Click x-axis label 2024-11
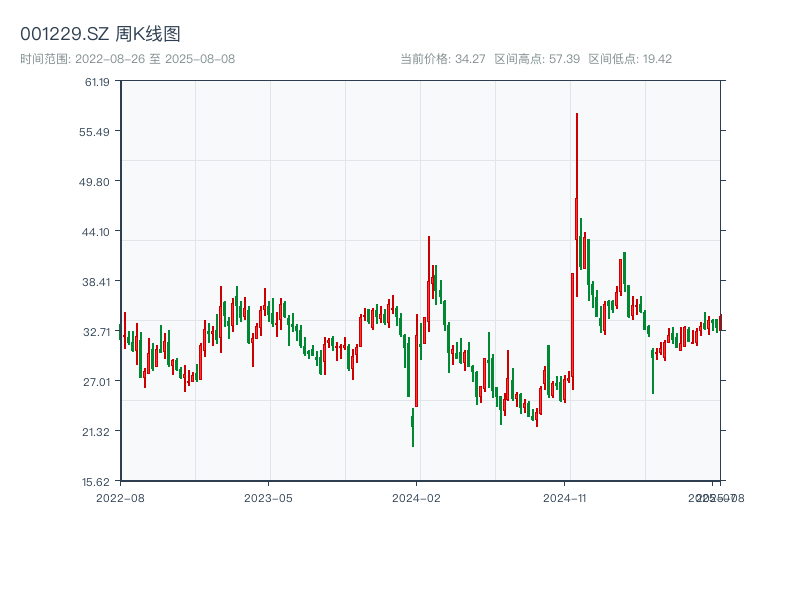The image size is (800, 600). 564,498
